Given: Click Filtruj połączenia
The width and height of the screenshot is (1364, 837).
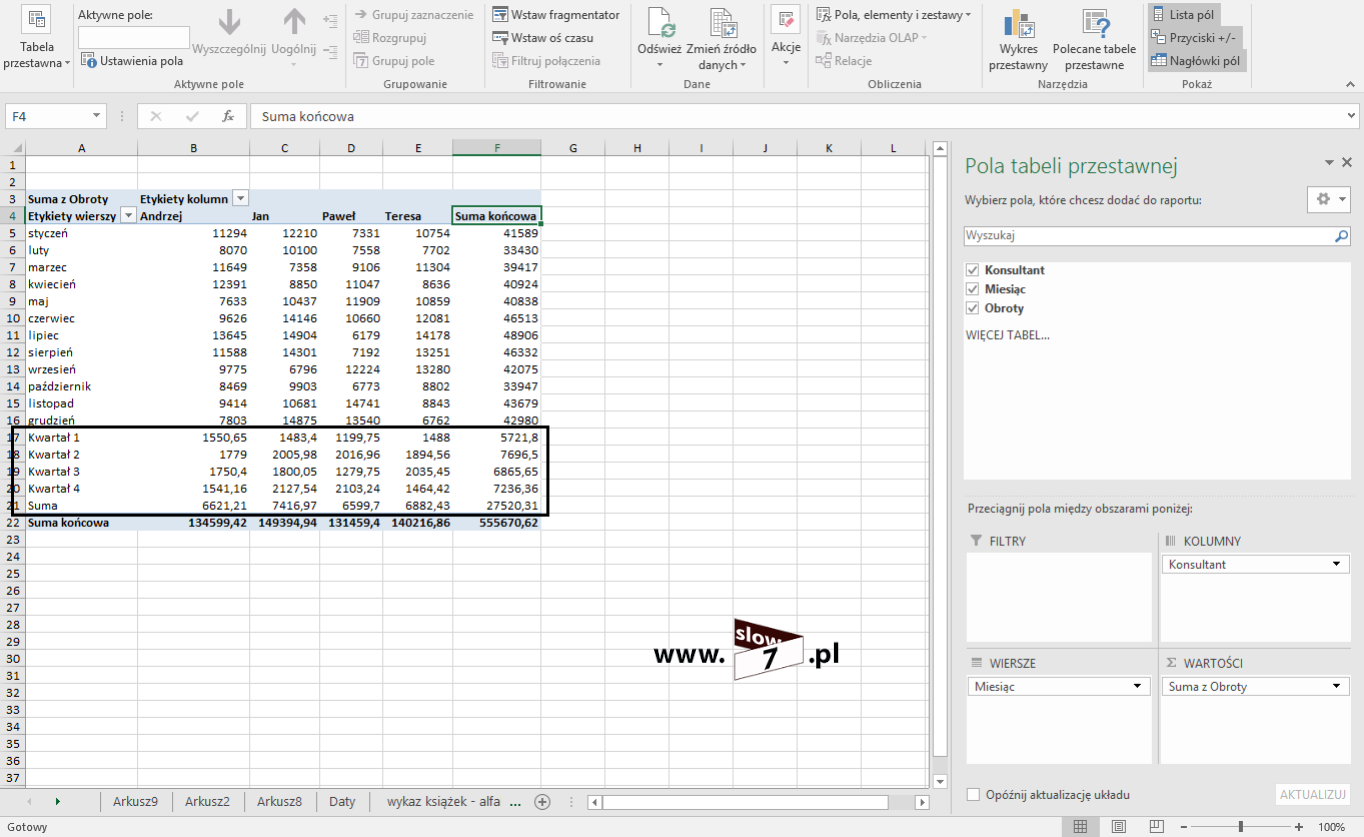Looking at the screenshot, I should [x=546, y=61].
